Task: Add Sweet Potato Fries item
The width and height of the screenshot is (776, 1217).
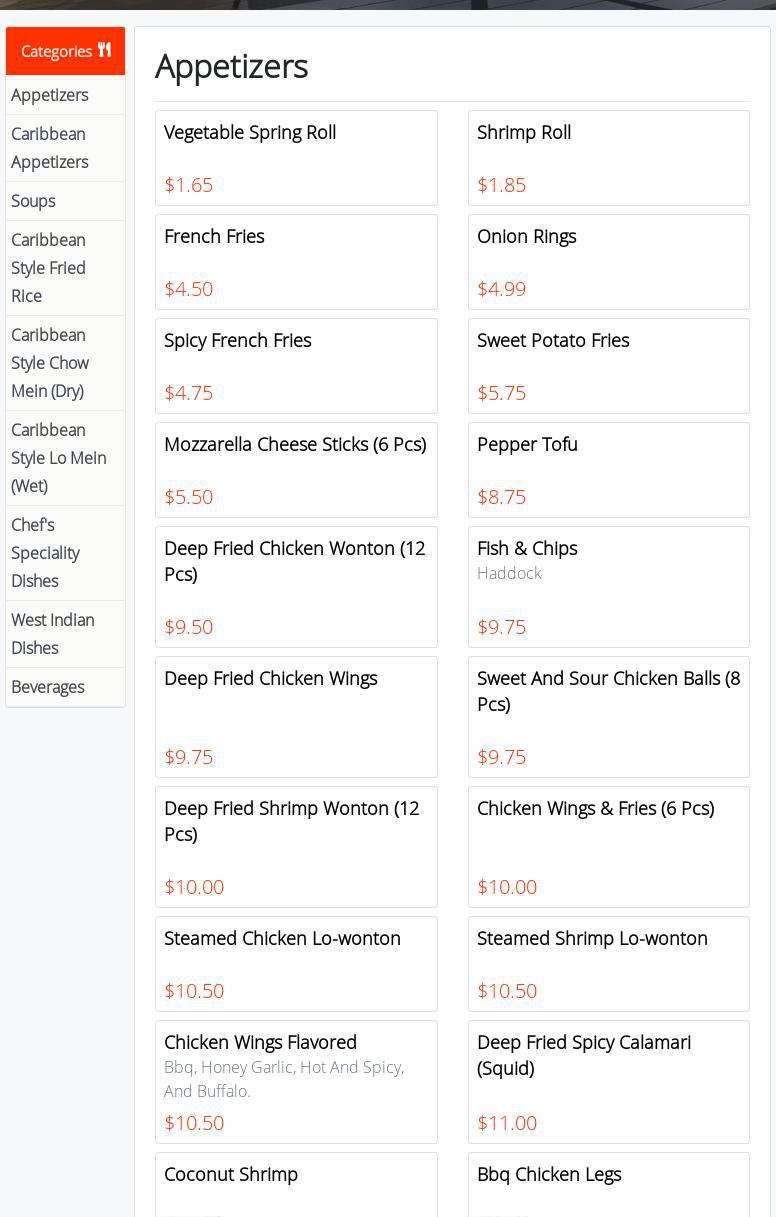Action: tap(608, 366)
